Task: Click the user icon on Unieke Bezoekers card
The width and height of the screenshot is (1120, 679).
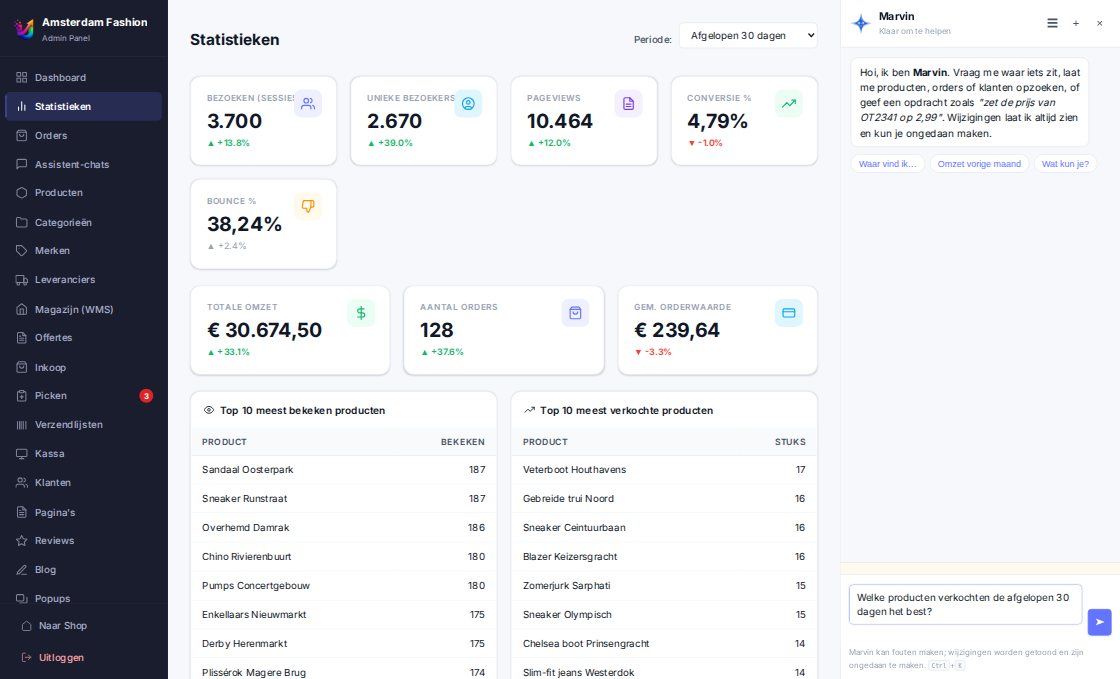Action: pos(468,104)
